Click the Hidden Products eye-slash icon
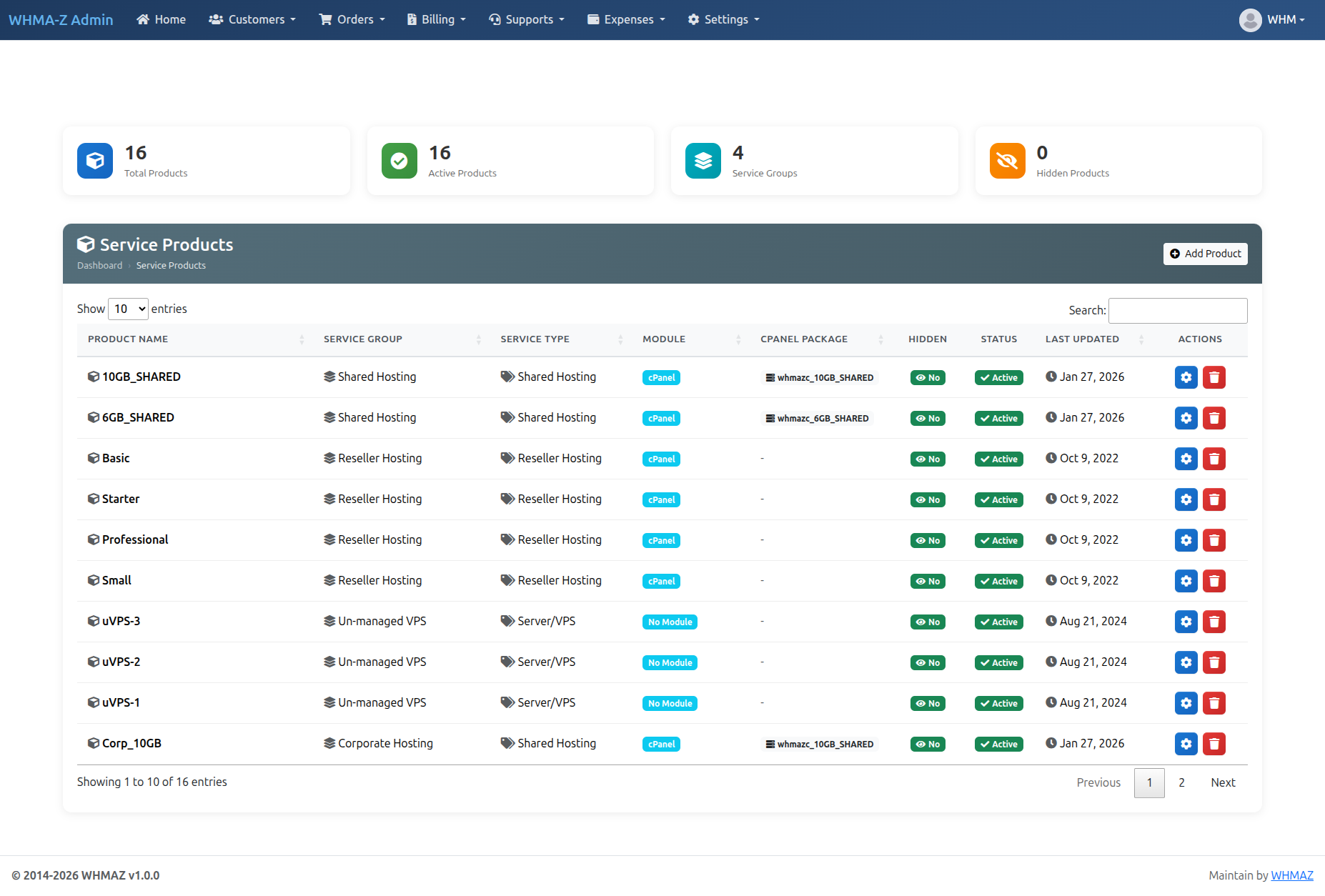The width and height of the screenshot is (1325, 896). [x=1007, y=161]
